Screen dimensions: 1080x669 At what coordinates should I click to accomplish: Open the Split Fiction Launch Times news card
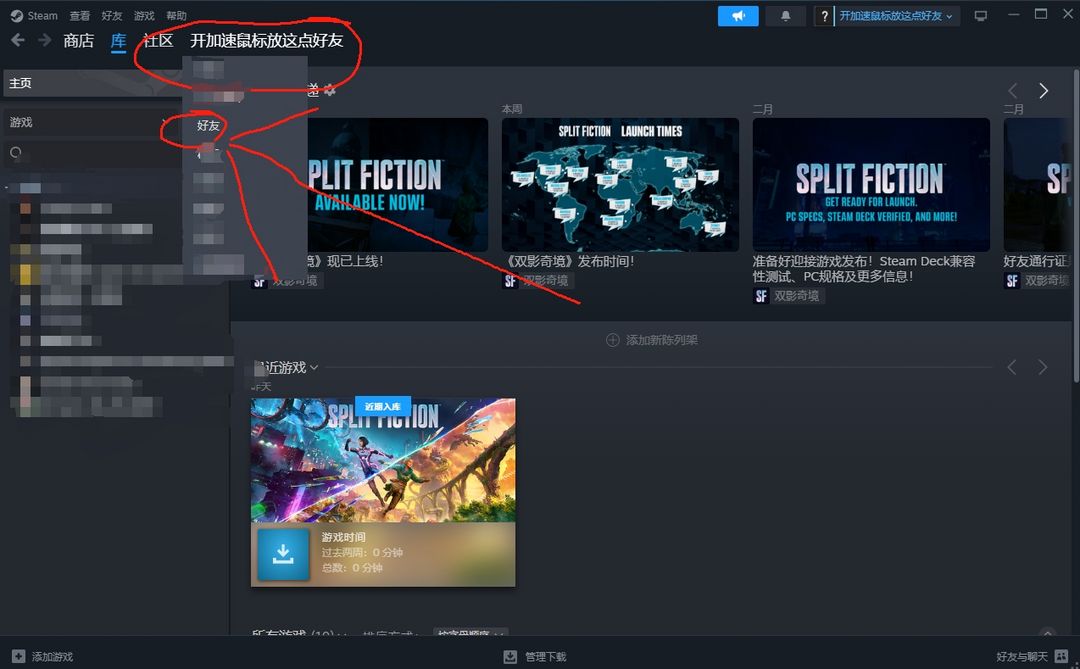coord(620,185)
